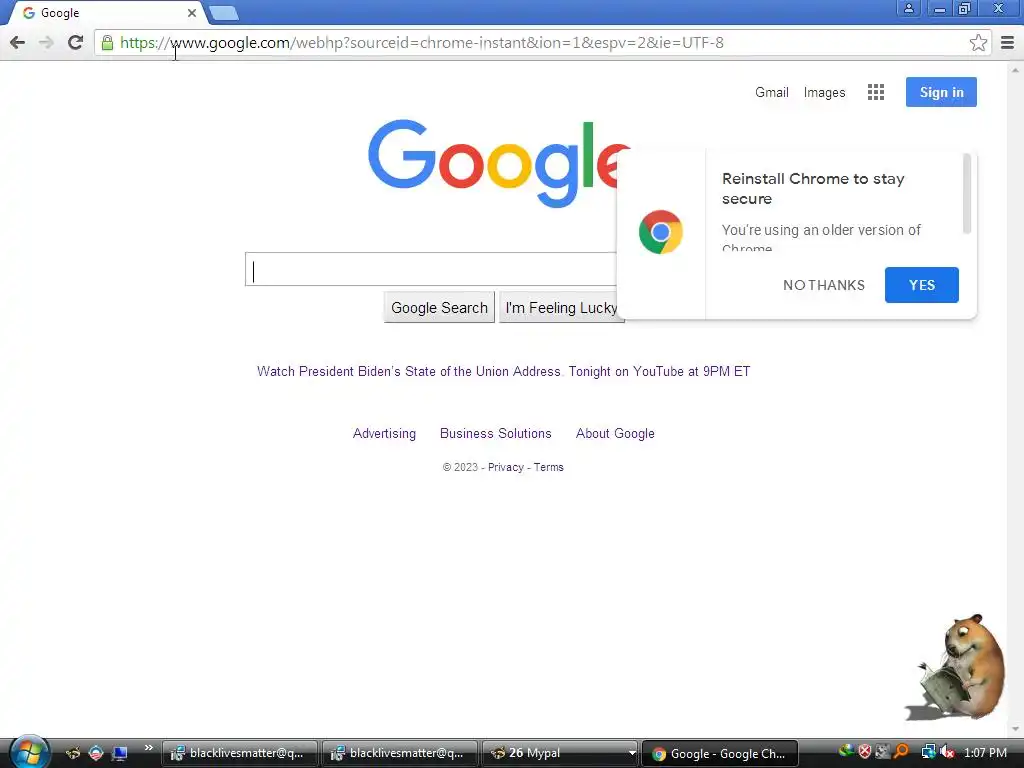Click the Google logo
Viewport: 1024px width, 768px height.
[498, 162]
